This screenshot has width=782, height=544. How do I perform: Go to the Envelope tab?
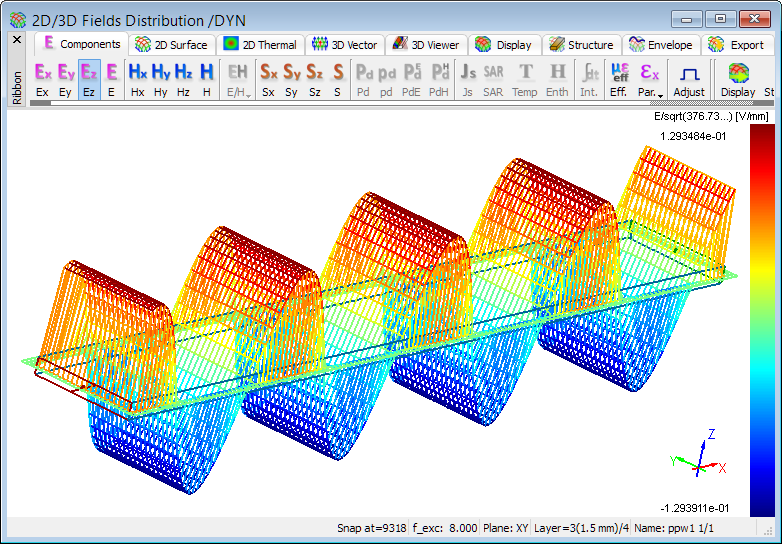pos(661,45)
